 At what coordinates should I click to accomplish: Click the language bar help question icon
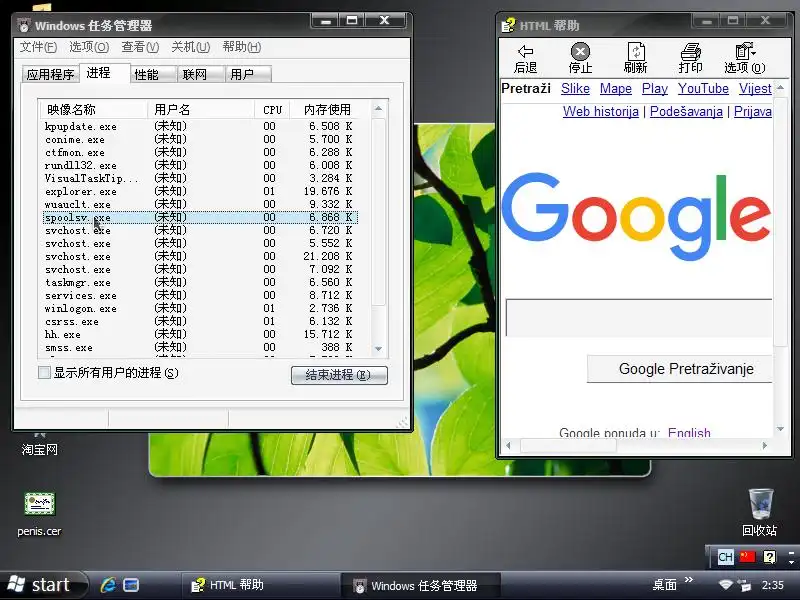(x=769, y=557)
